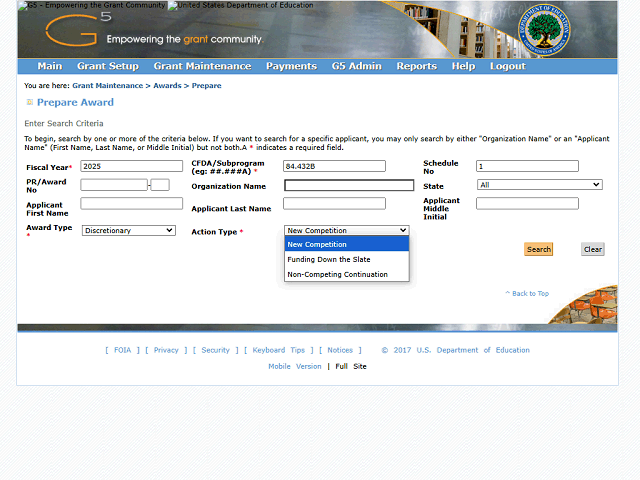Viewport: 640px width, 480px height.
Task: Open the G5 Admin menu
Action: point(356,66)
